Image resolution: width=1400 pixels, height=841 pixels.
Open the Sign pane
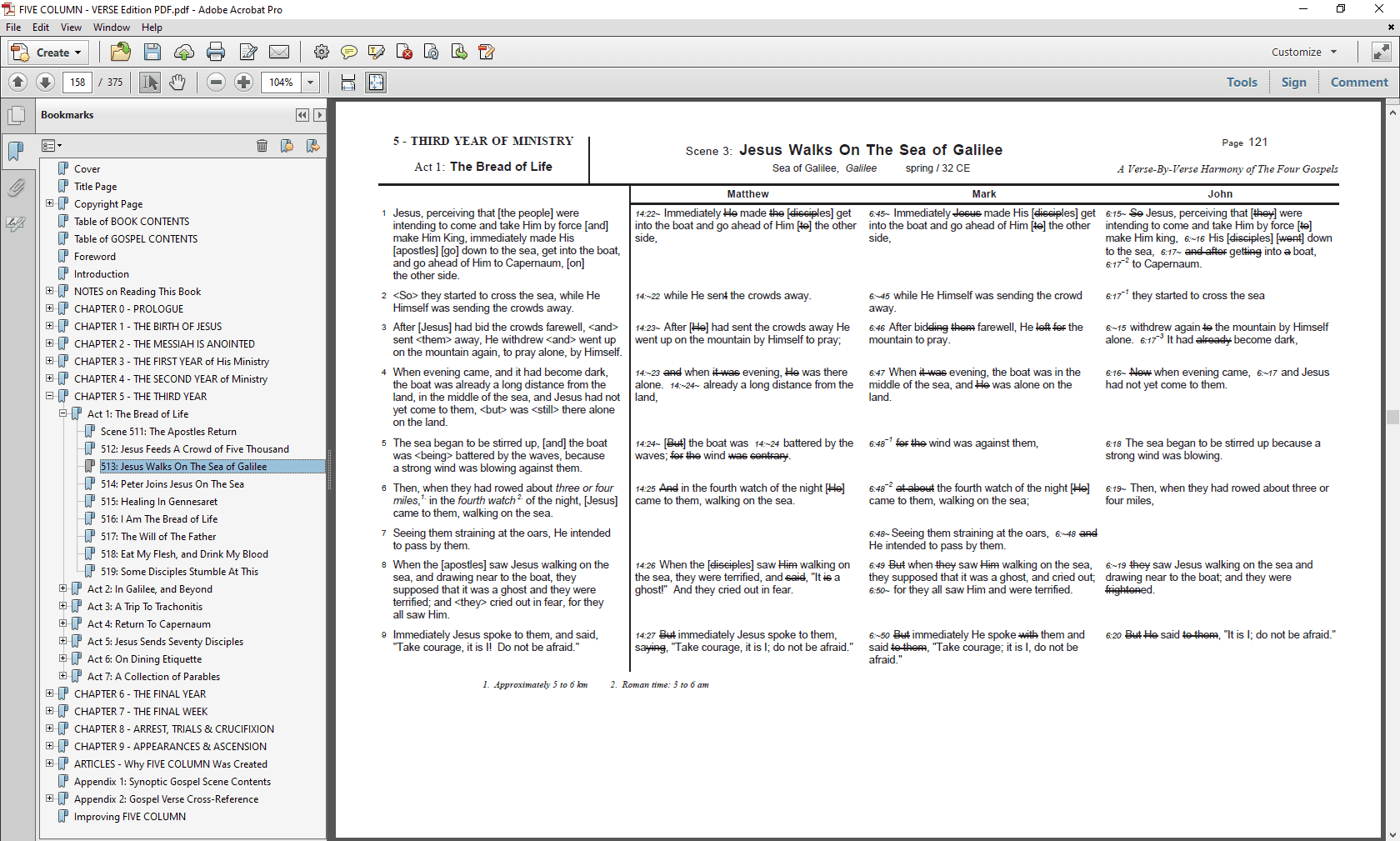pyautogui.click(x=1293, y=82)
